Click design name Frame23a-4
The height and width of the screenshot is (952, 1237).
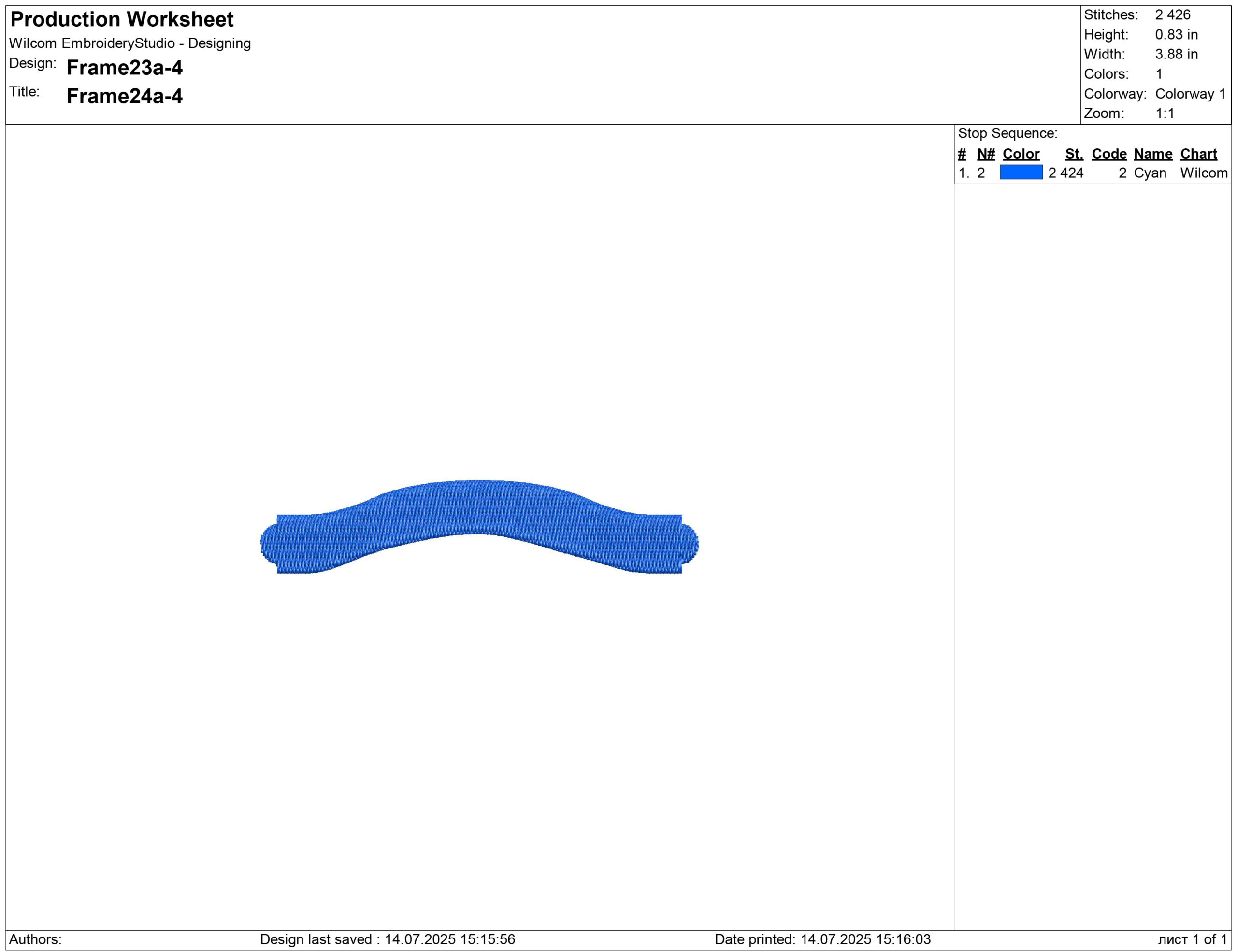click(125, 67)
